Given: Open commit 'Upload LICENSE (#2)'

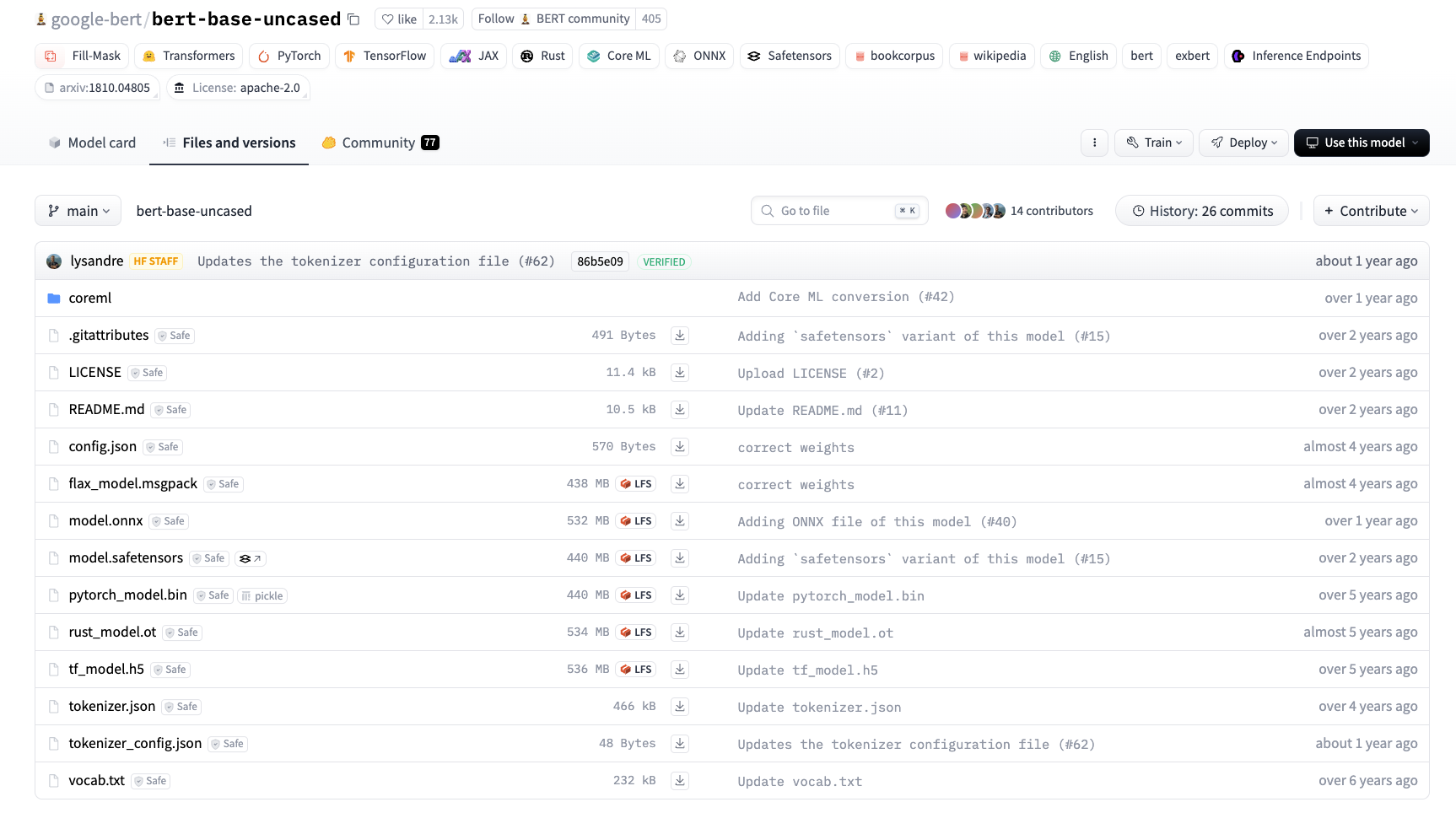Looking at the screenshot, I should [811, 374].
